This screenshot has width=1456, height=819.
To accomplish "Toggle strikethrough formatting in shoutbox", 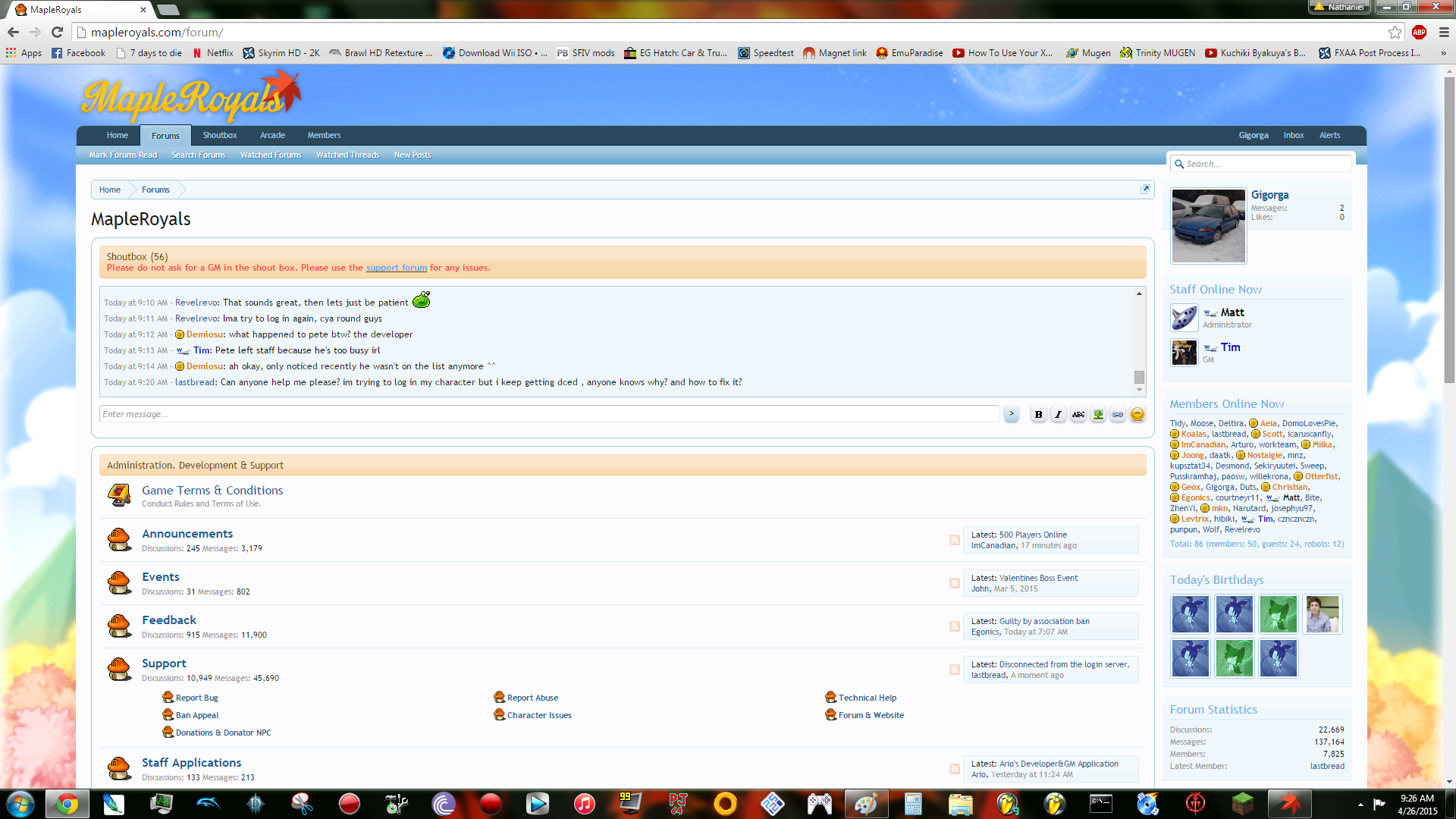I will [x=1078, y=414].
